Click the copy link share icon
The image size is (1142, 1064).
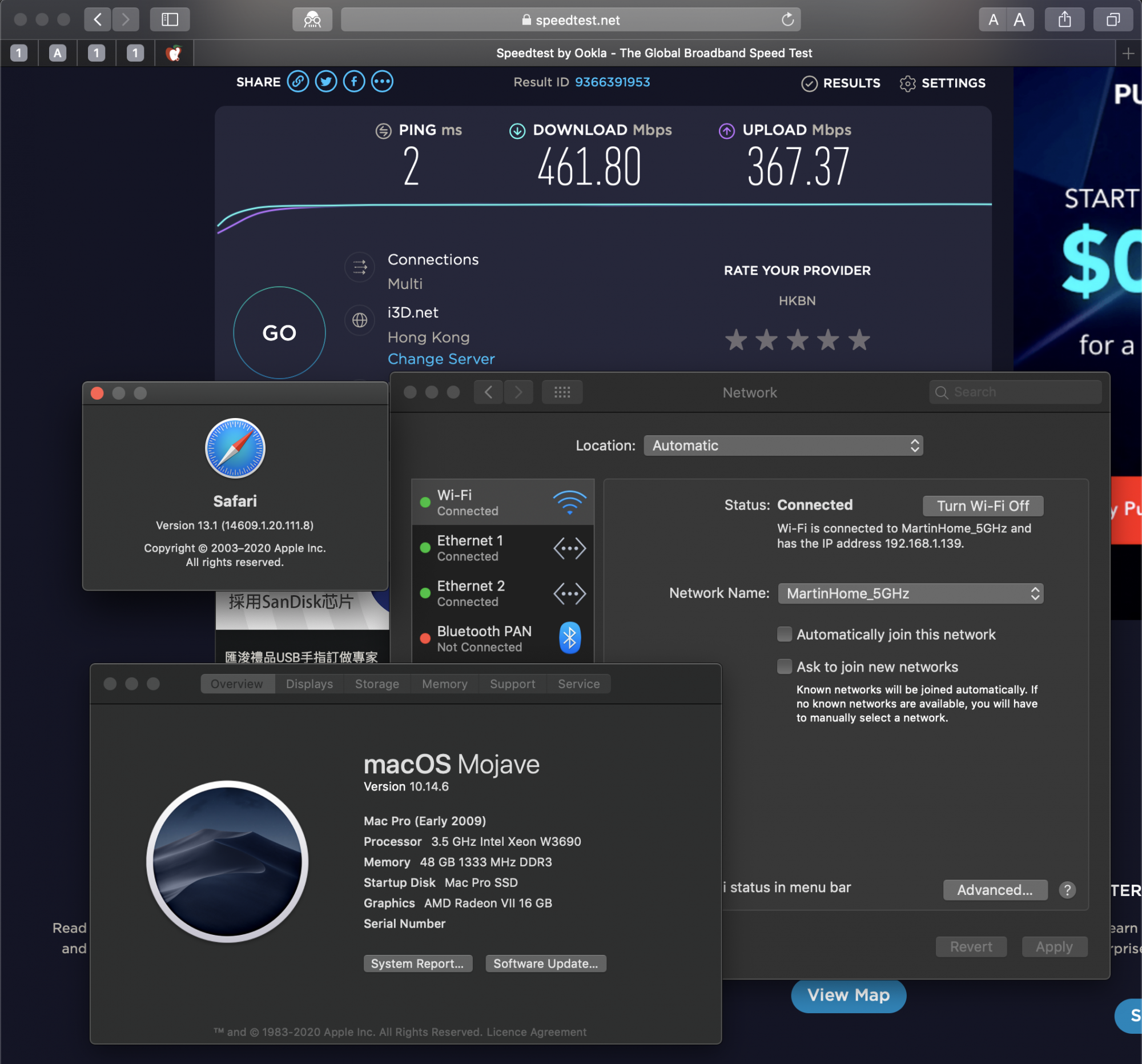coord(297,82)
